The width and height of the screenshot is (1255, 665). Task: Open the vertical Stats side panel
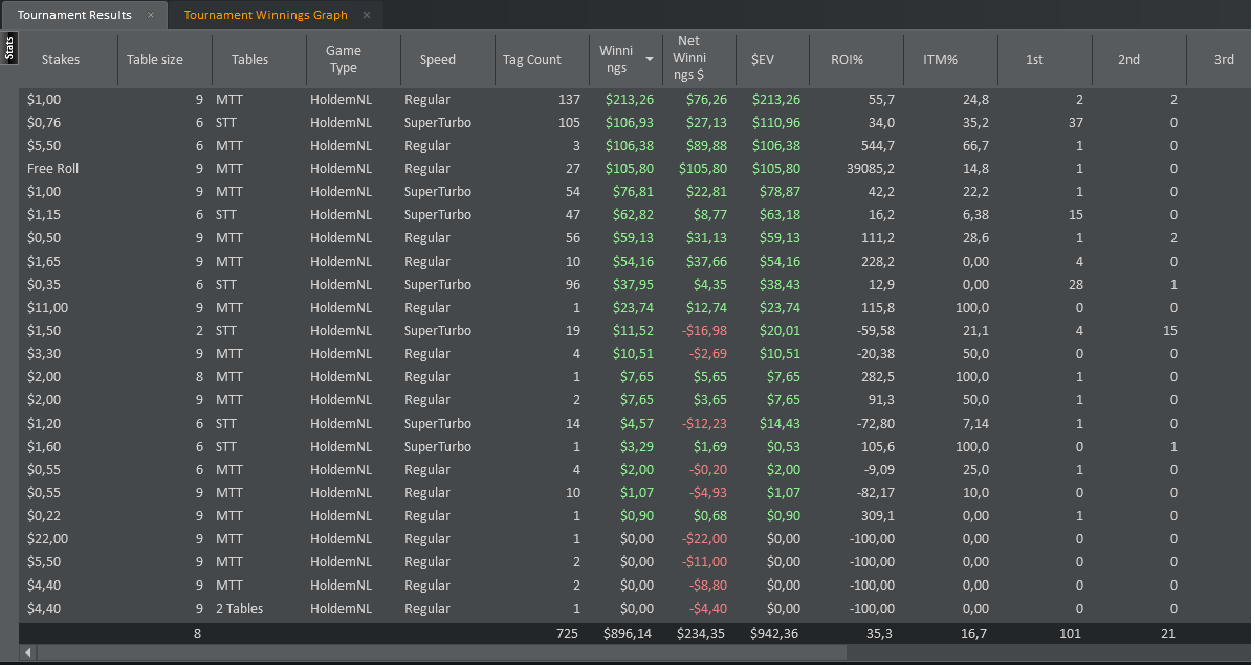click(9, 48)
